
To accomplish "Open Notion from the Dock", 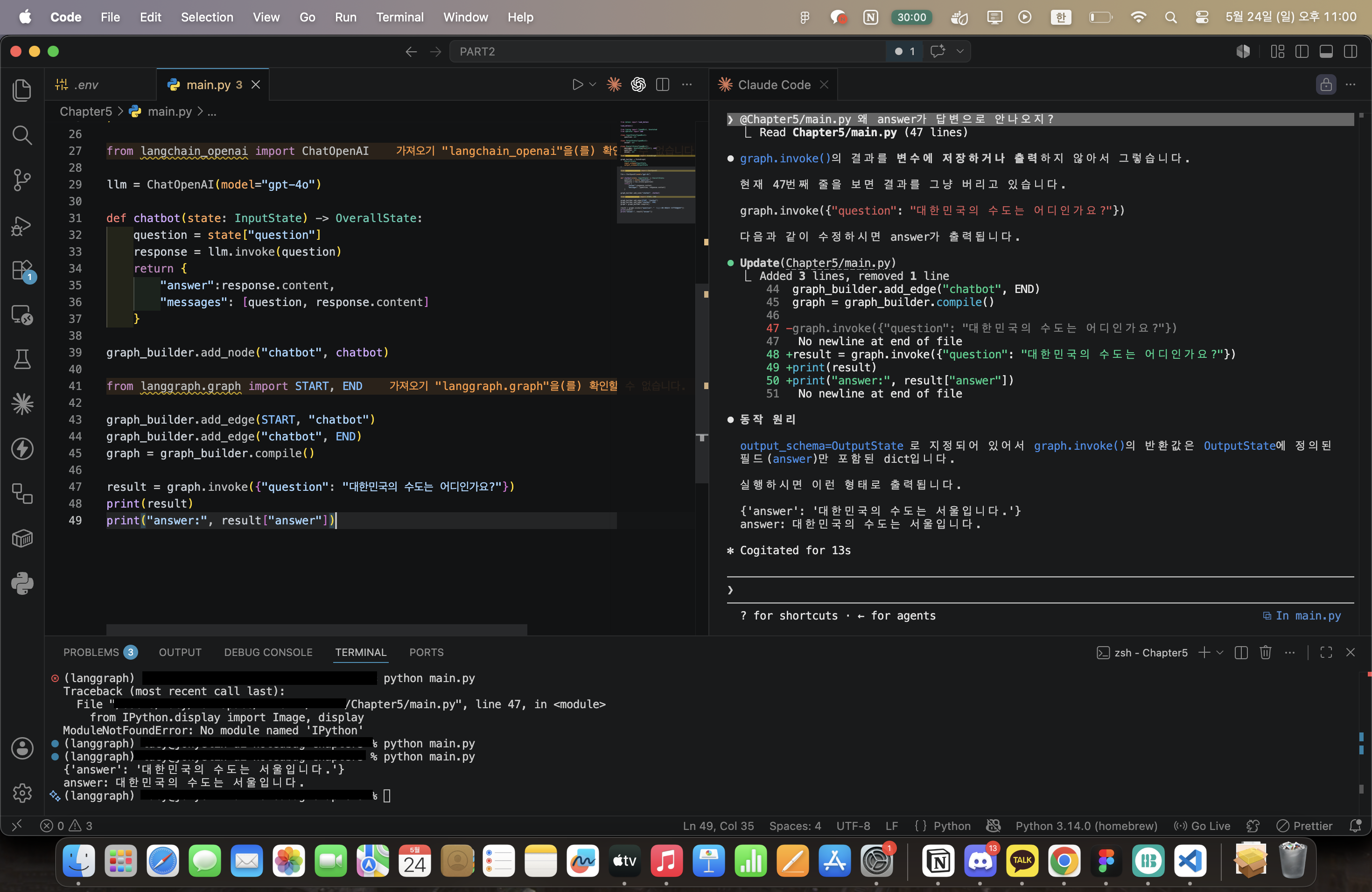I will point(938,862).
